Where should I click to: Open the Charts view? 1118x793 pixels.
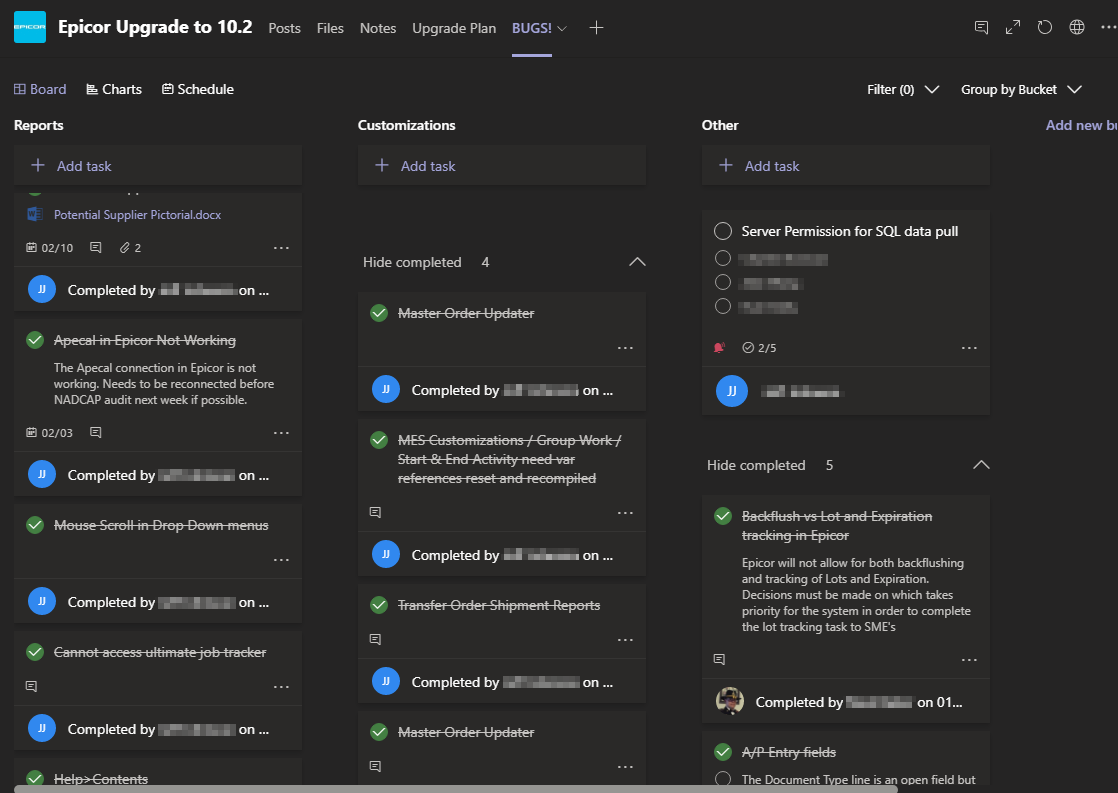click(114, 89)
